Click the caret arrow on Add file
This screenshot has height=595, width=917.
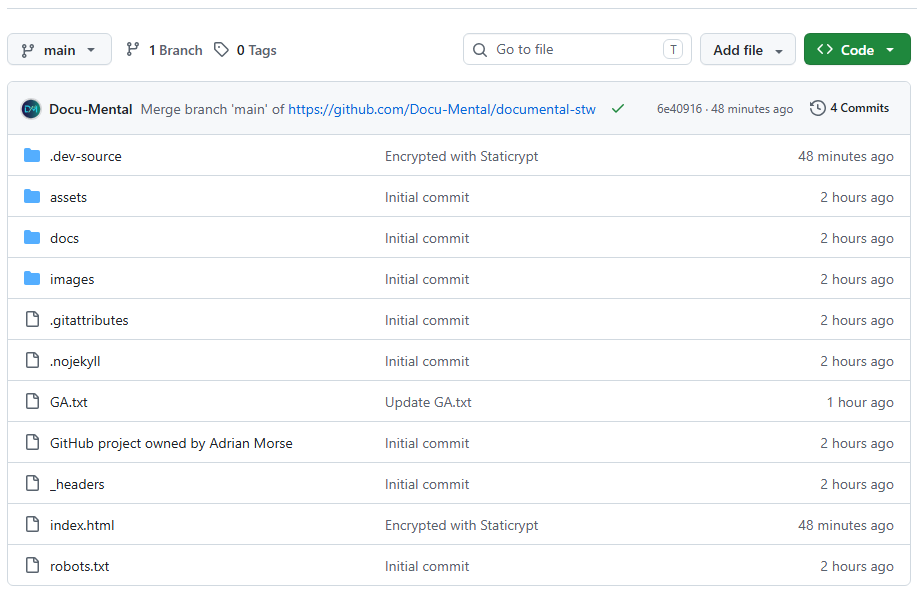pyautogui.click(x=779, y=51)
